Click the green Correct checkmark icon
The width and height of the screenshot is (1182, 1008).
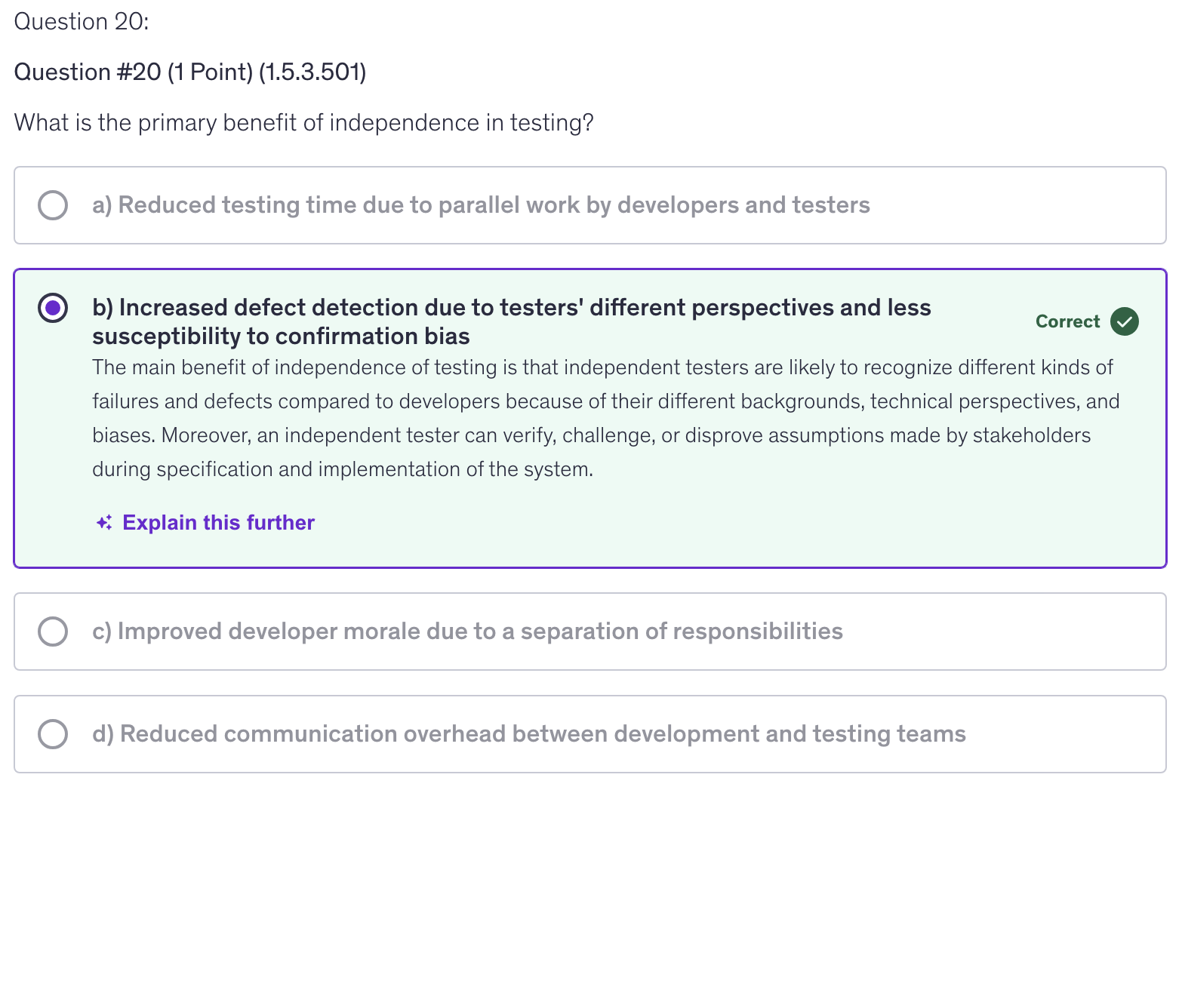1125,321
